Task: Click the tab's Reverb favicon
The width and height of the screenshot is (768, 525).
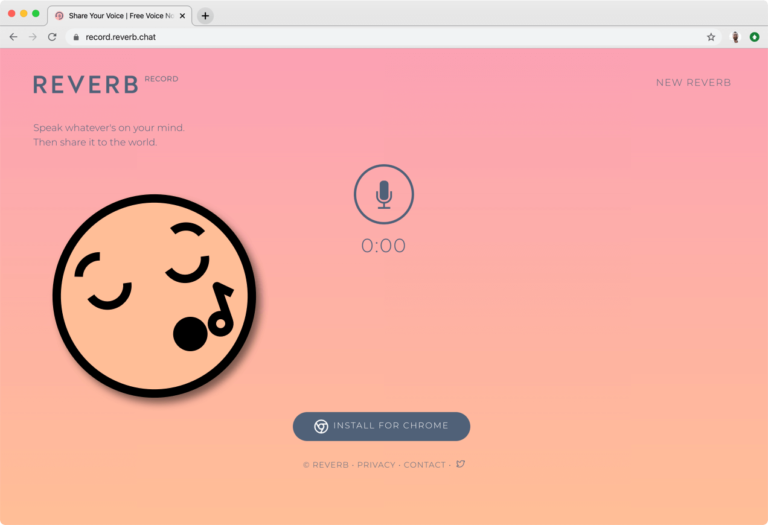Action: [59, 16]
